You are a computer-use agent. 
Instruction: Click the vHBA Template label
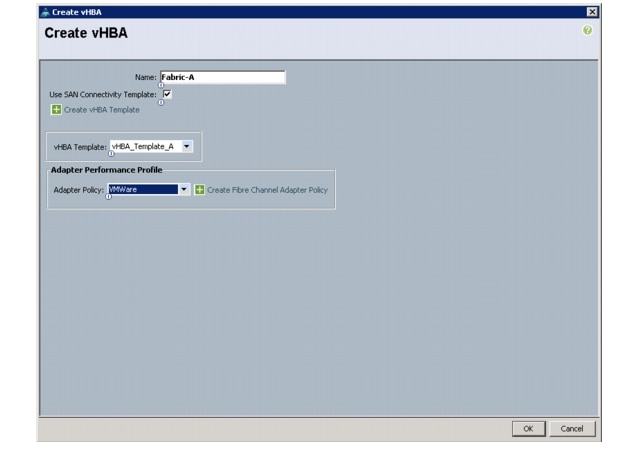click(80, 147)
